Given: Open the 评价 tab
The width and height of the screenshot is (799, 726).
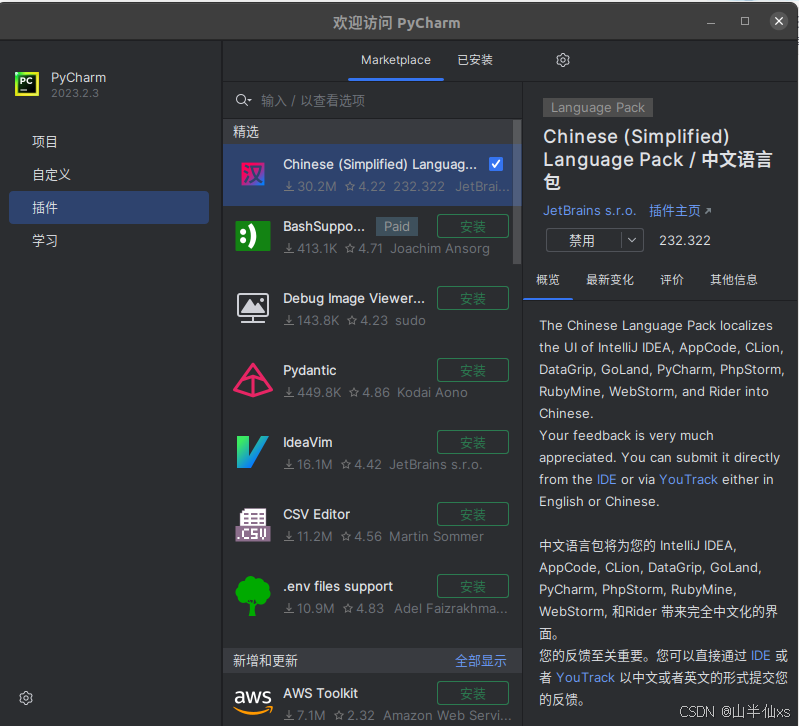Looking at the screenshot, I should pos(672,280).
